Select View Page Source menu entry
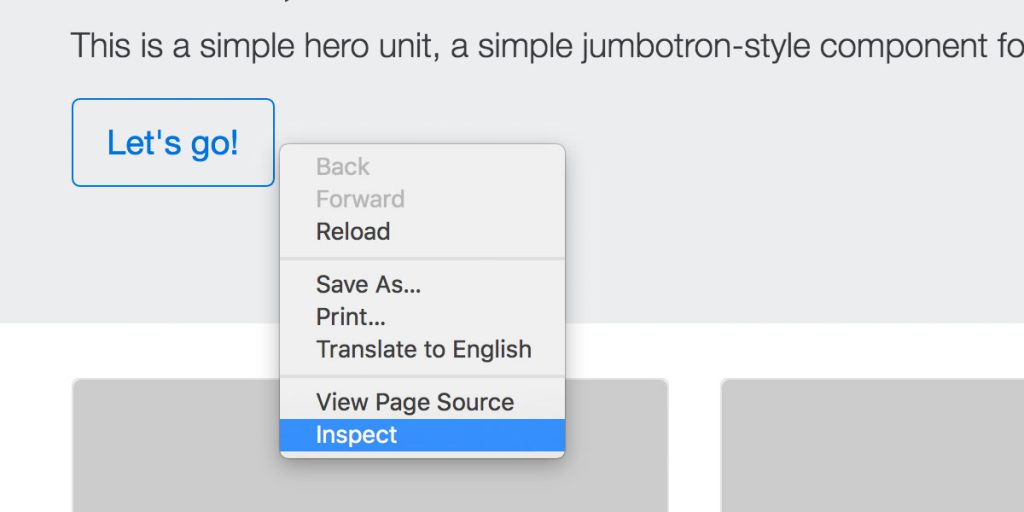The image size is (1024, 512). click(423, 402)
